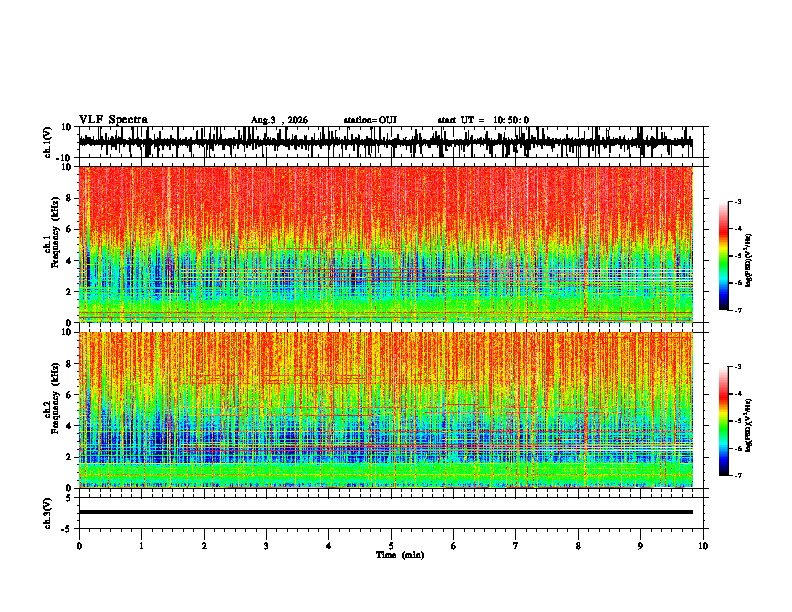Click the 10 minute tick label on time axis
Viewport: 792px width, 612px height.
click(703, 546)
